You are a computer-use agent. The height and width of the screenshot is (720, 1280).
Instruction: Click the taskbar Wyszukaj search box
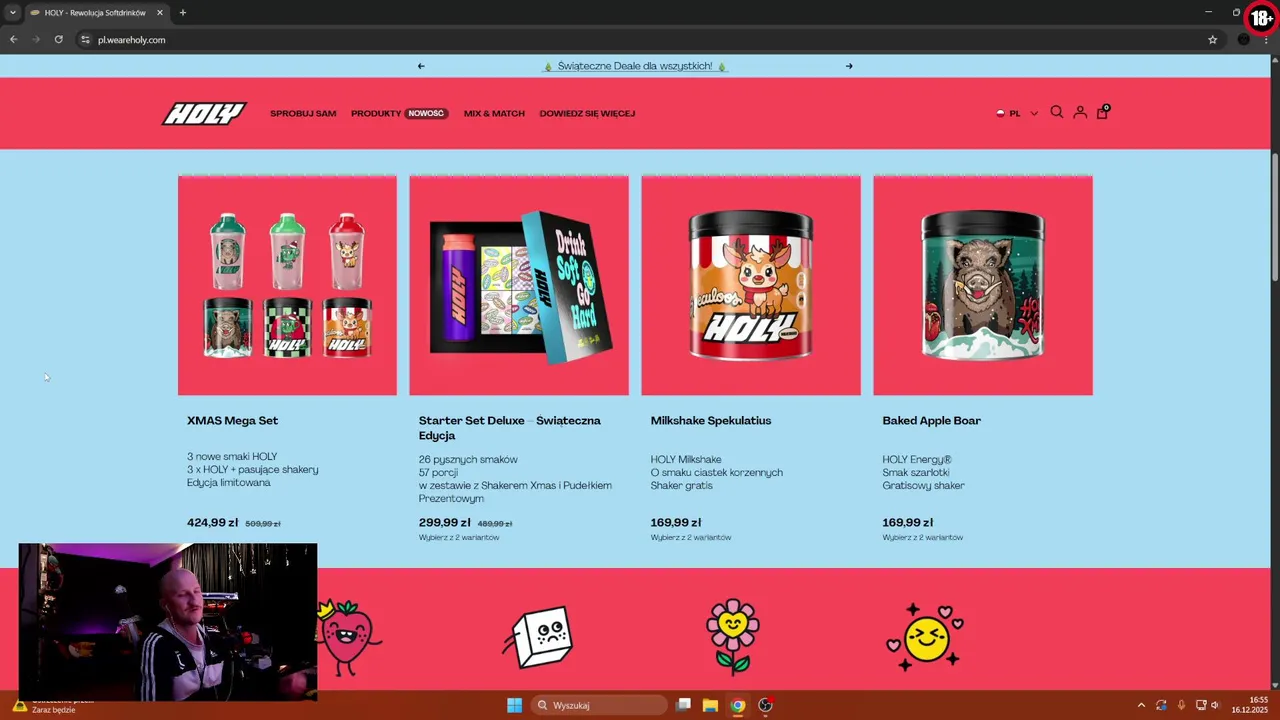coord(598,705)
